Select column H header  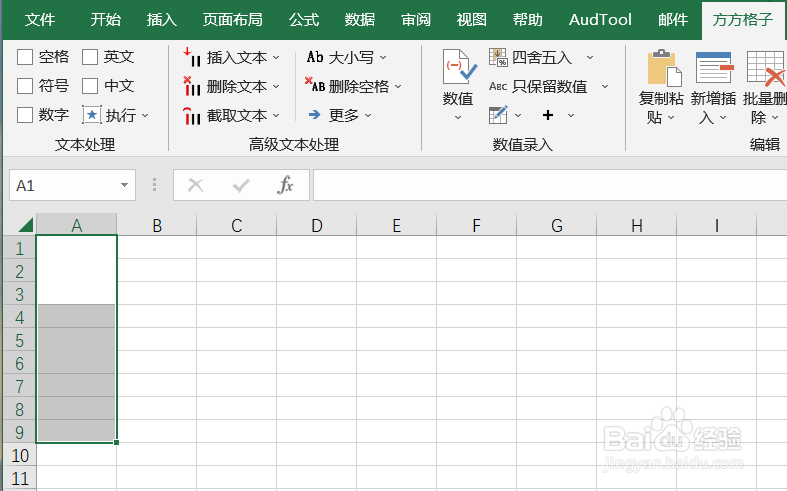(x=636, y=225)
